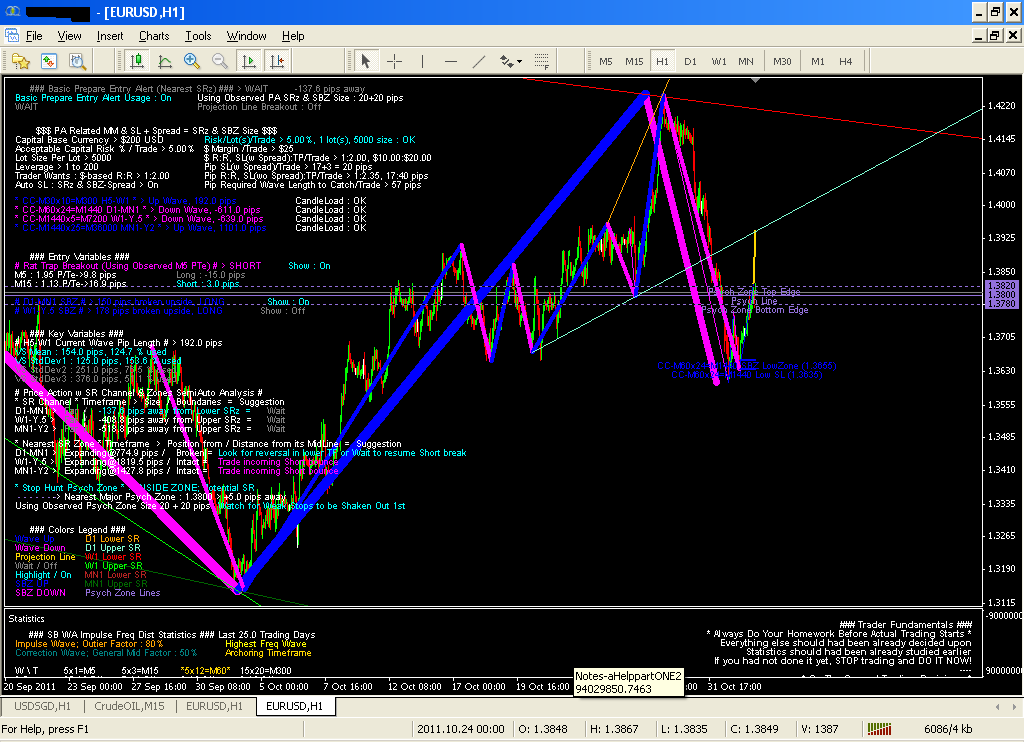Viewport: 1024px width, 742px height.
Task: Click the Statistics label in indicator window
Action: point(26,619)
